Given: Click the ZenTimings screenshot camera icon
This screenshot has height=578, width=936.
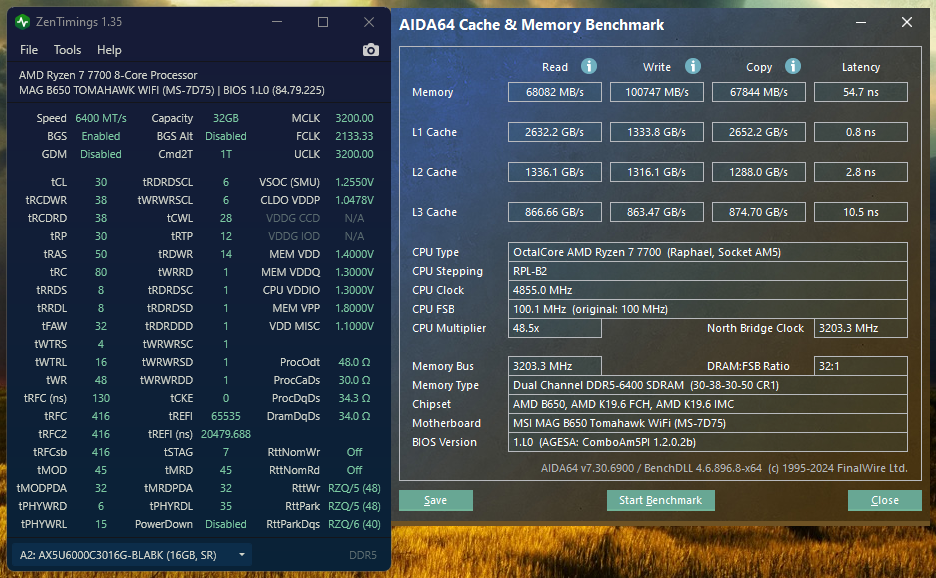Looking at the screenshot, I should pos(371,50).
